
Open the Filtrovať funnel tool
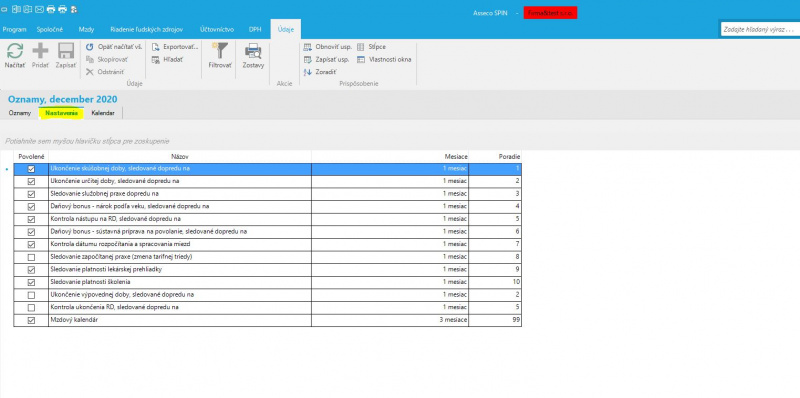(x=220, y=51)
